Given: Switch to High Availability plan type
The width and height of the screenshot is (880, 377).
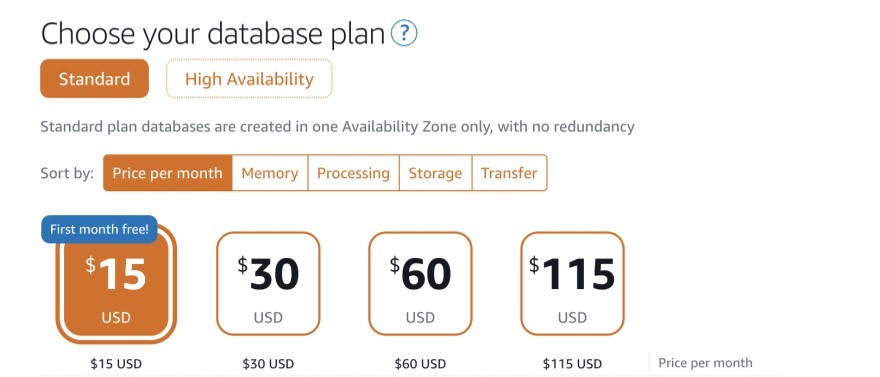Looking at the screenshot, I should (x=249, y=79).
